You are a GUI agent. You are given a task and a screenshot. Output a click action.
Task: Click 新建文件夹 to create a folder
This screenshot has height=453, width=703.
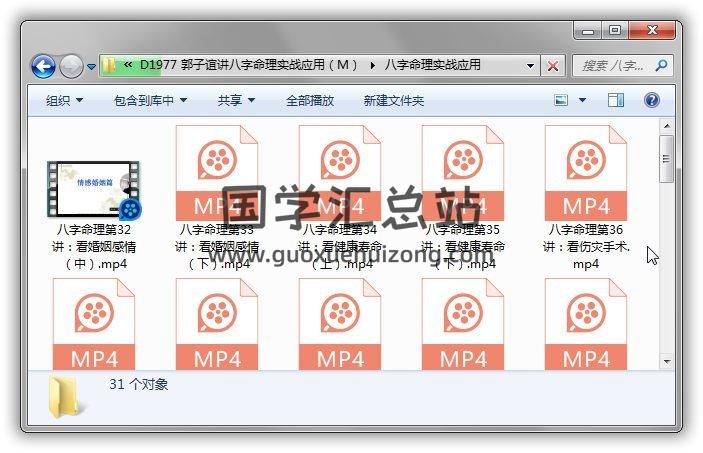click(x=394, y=100)
